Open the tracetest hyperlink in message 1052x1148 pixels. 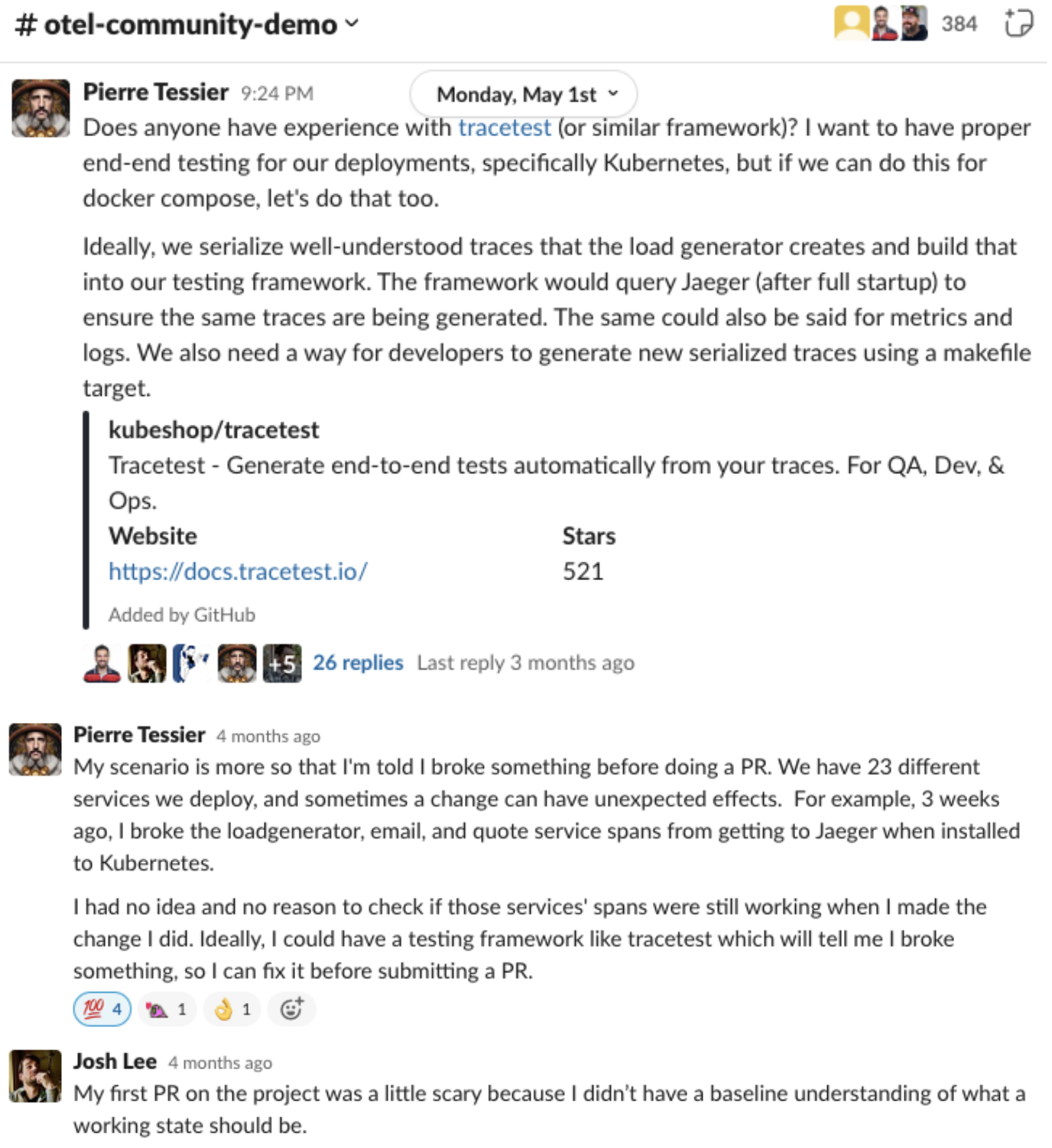[x=504, y=127]
